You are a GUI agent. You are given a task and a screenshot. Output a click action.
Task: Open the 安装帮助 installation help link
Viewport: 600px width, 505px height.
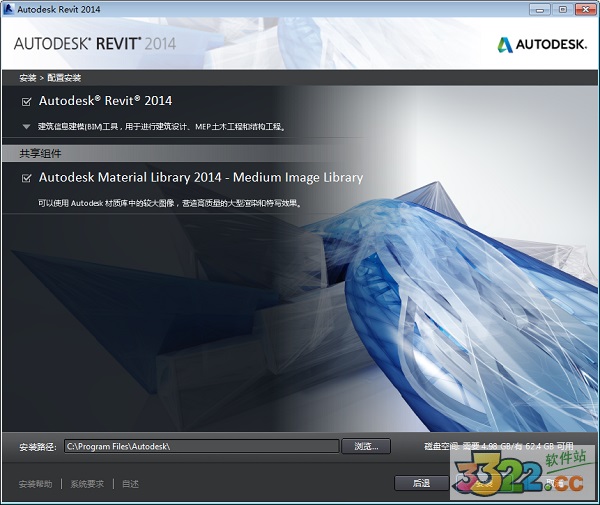click(36, 484)
